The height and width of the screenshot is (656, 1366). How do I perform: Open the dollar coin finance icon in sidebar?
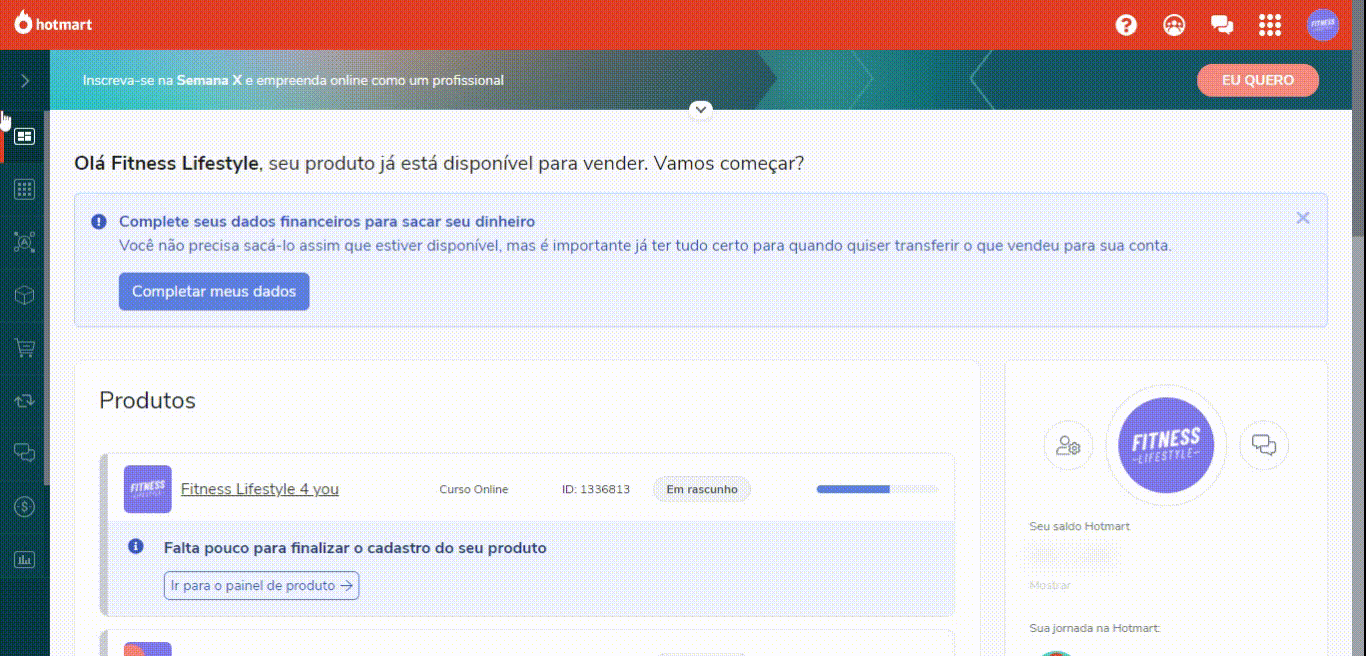pos(25,507)
